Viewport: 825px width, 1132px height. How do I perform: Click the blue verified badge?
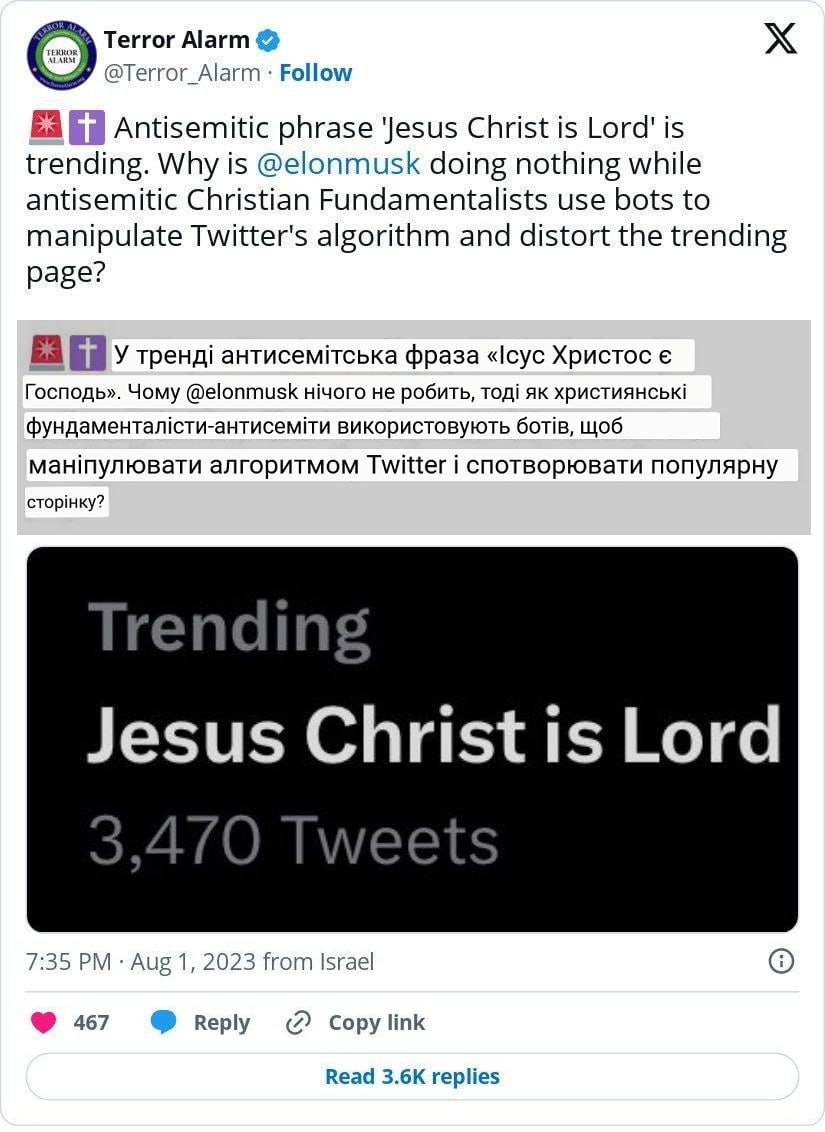(269, 40)
